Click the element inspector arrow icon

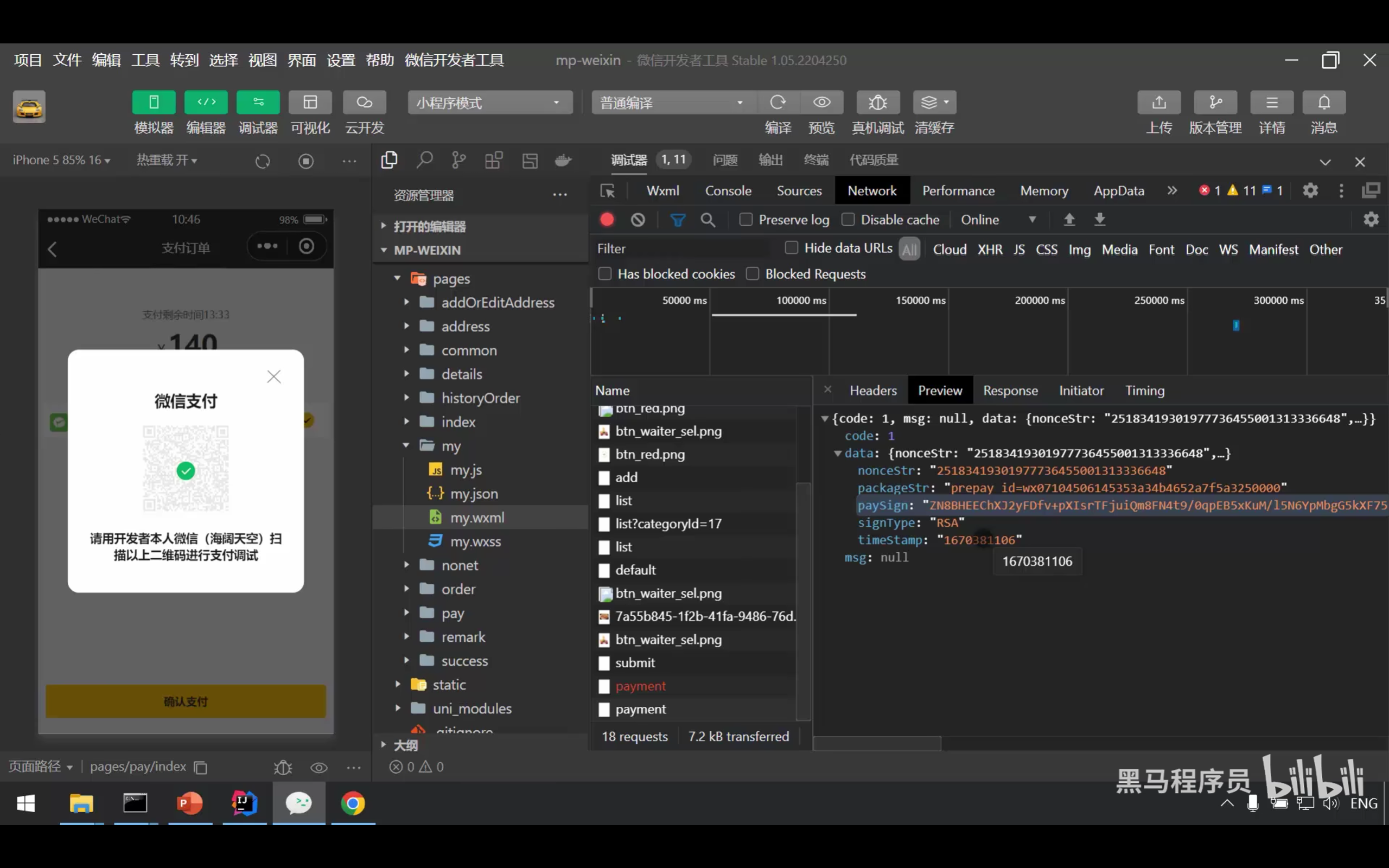[607, 190]
